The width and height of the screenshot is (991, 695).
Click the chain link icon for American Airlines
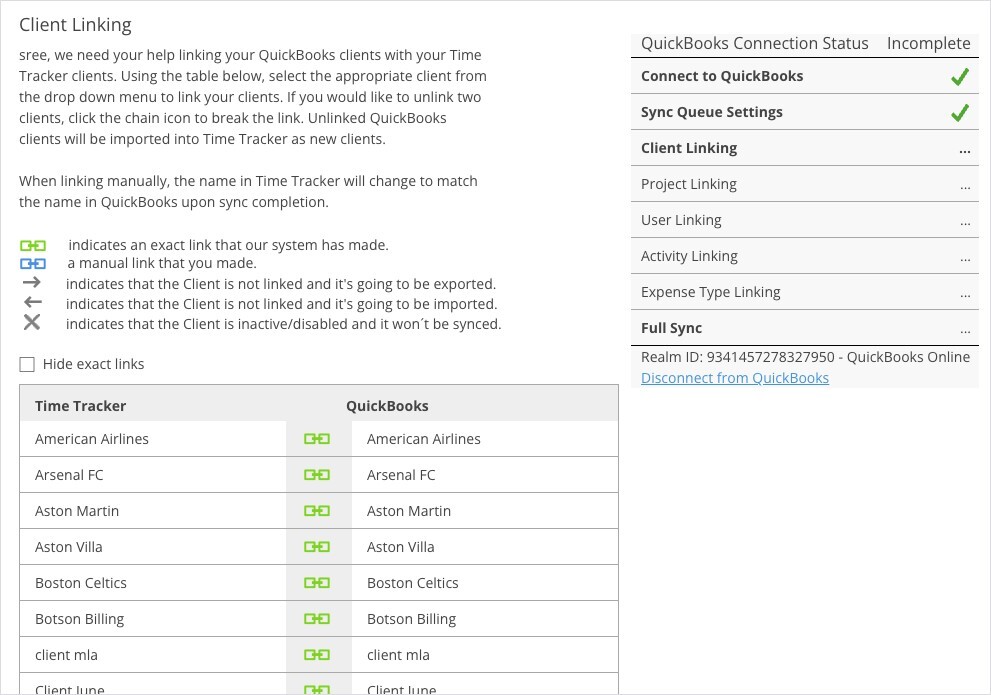point(317,438)
